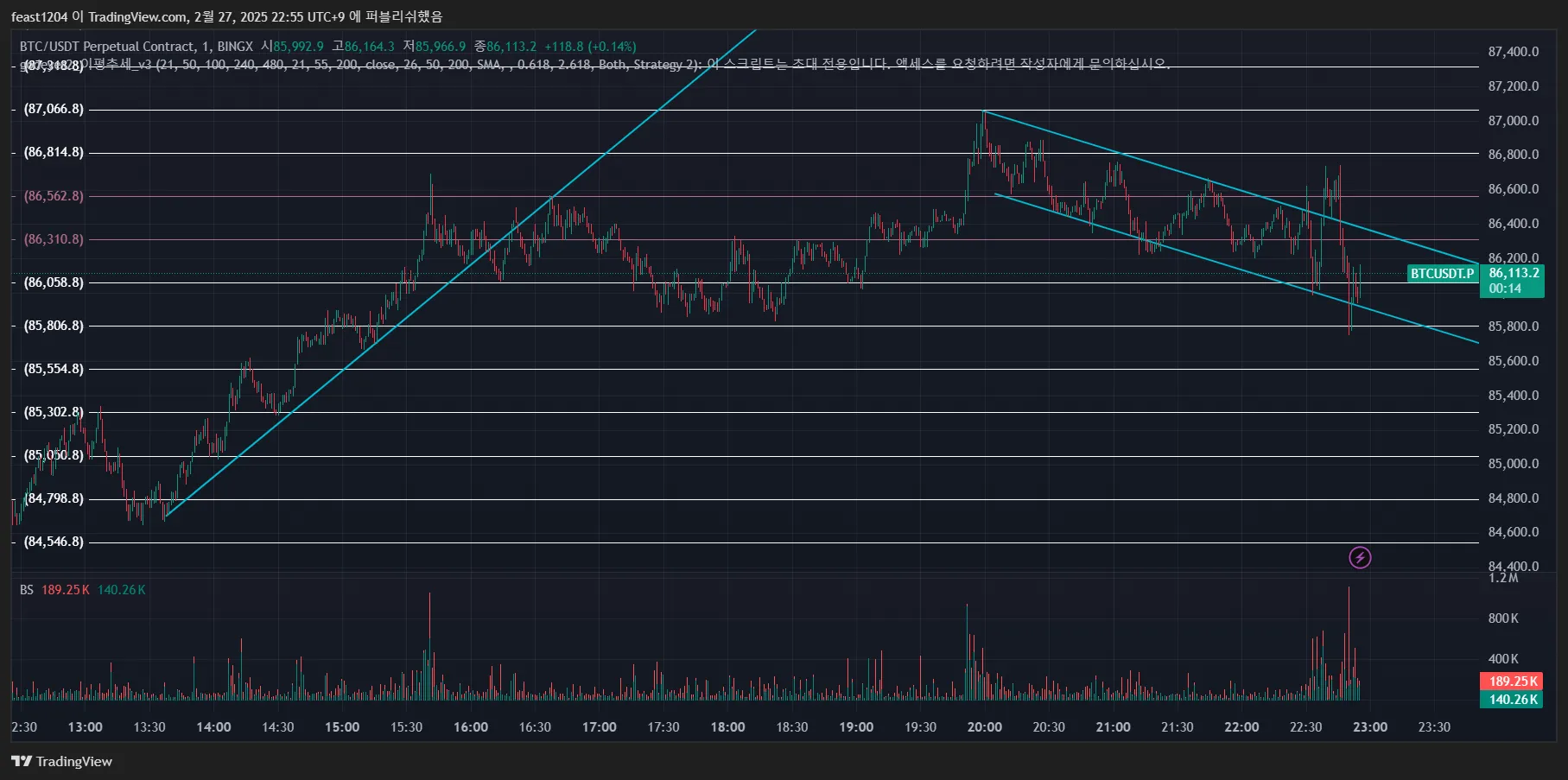The width and height of the screenshot is (1568, 780).
Task: Click the 23:30 time axis label
Action: tap(1434, 727)
